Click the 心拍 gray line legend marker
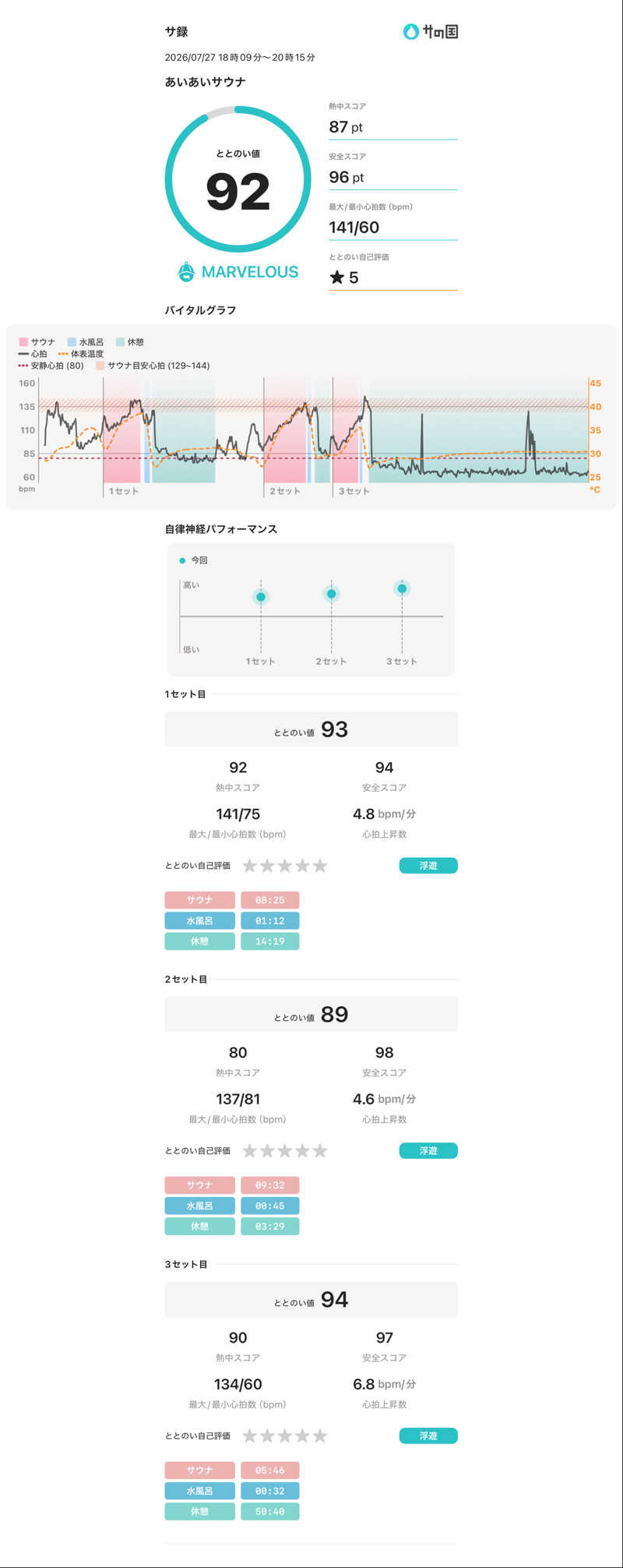 click(23, 354)
